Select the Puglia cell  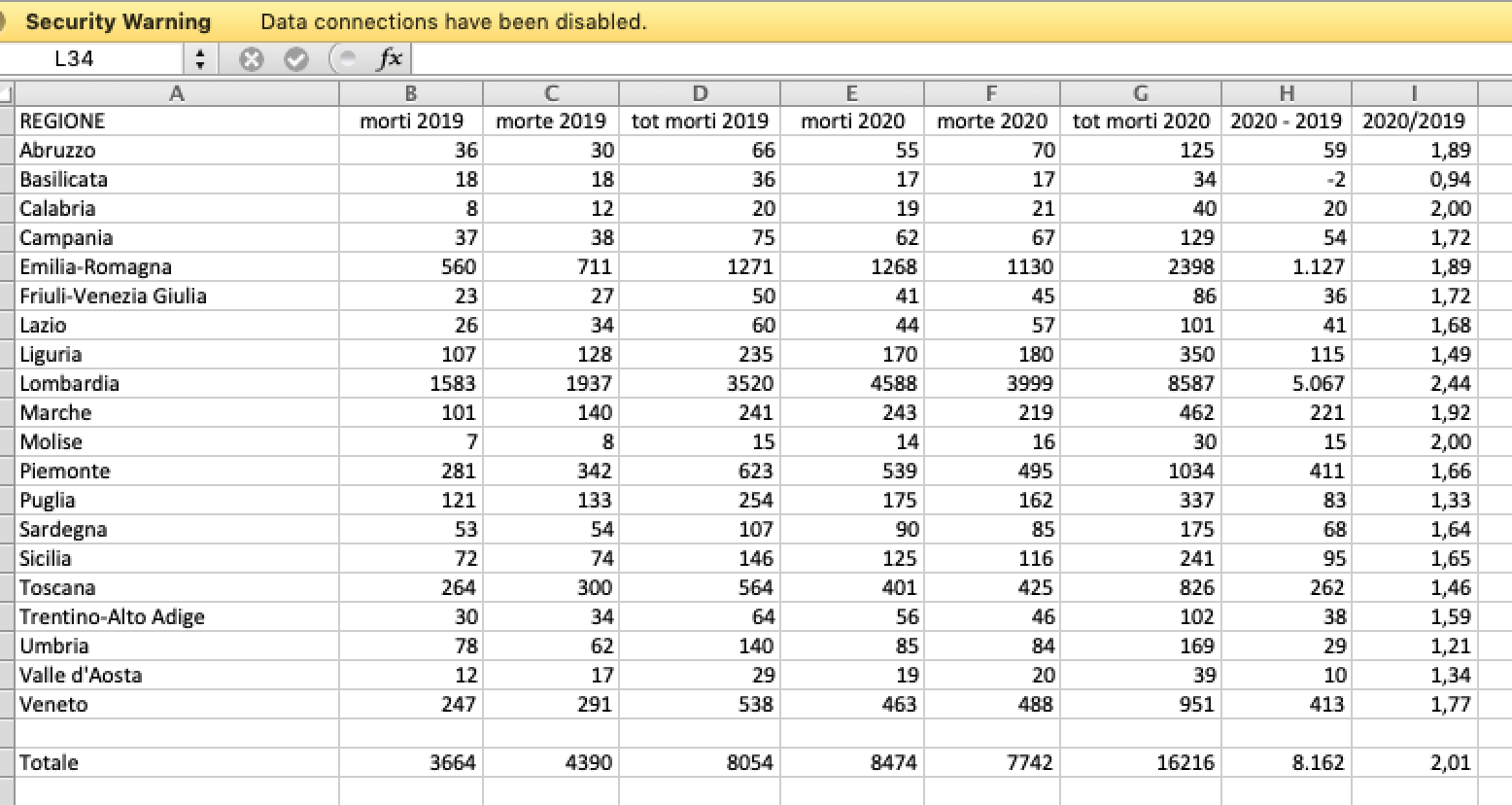[177, 500]
